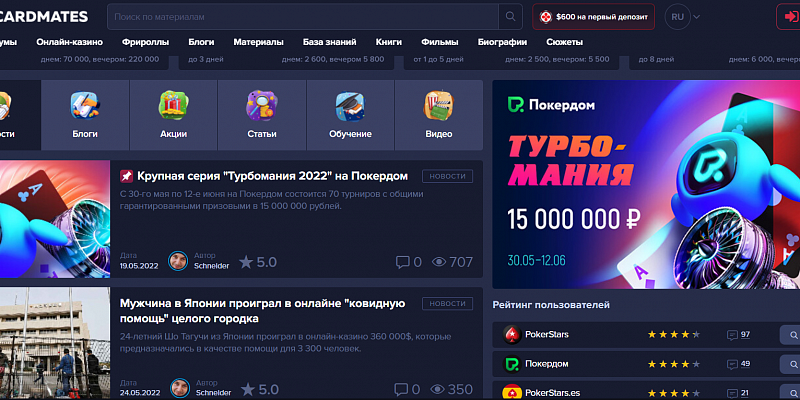This screenshot has height=400, width=800.
Task: Click the PokerStars.es logo in rating
Action: 511,392
